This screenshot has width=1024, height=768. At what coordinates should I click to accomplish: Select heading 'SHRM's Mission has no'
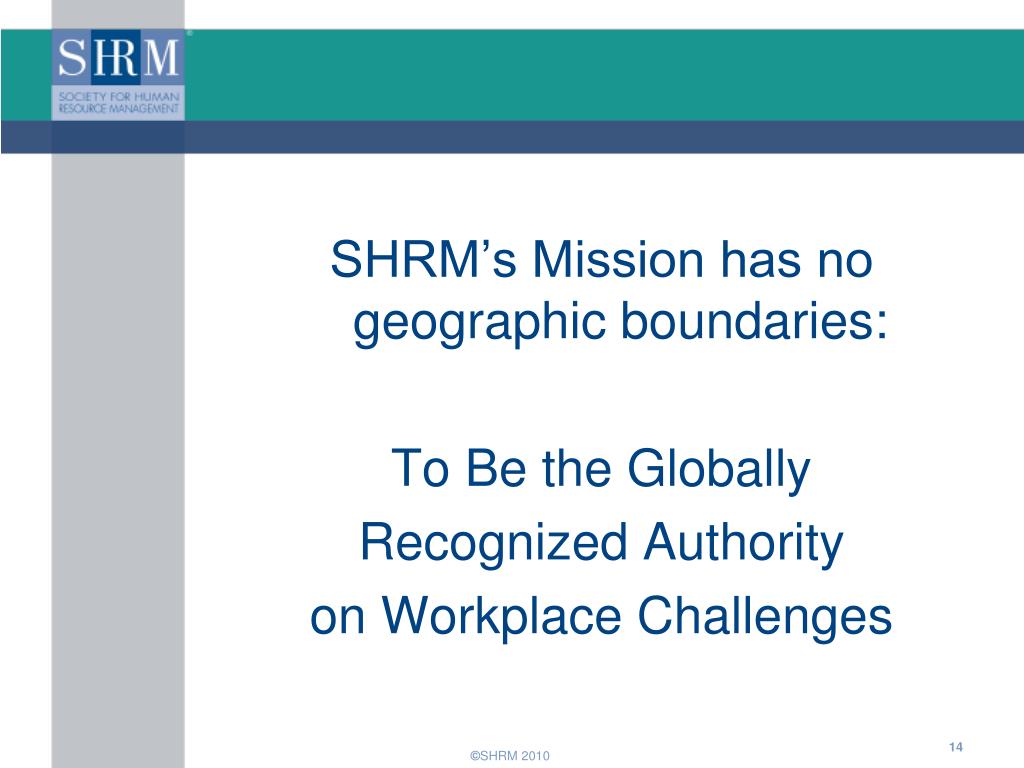(x=601, y=260)
